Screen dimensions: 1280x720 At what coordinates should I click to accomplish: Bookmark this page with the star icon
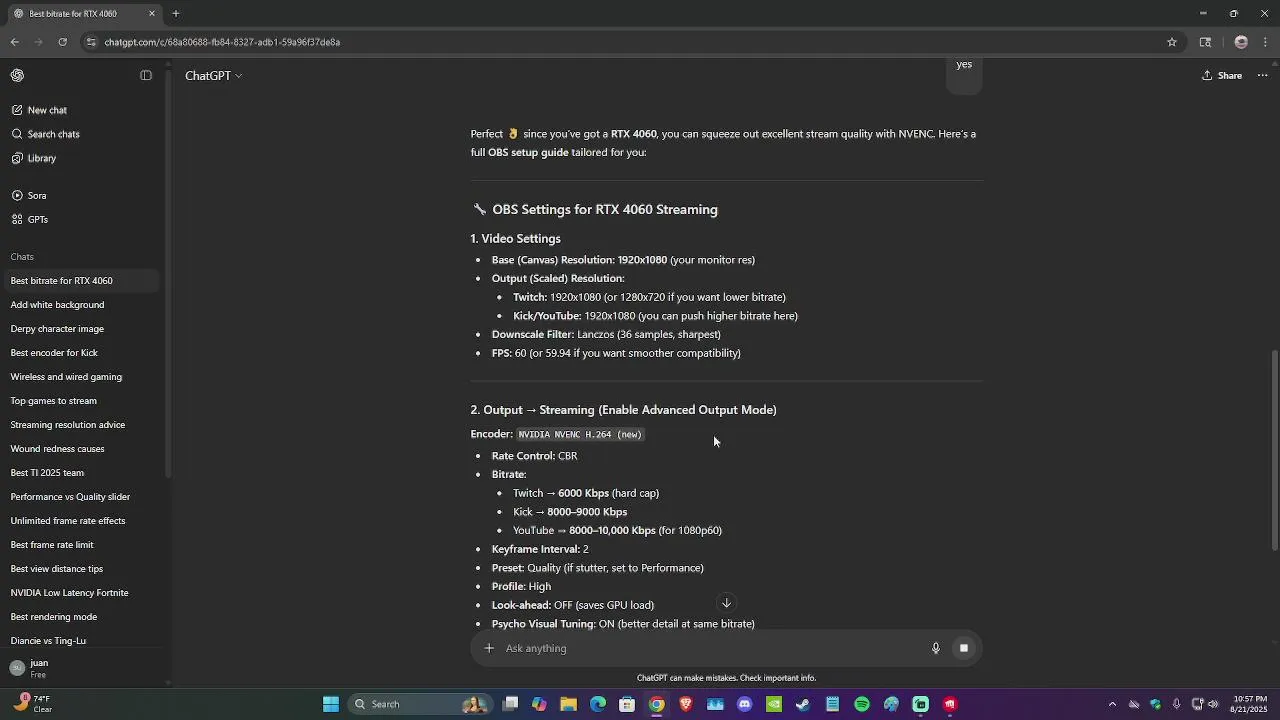tap(1172, 42)
